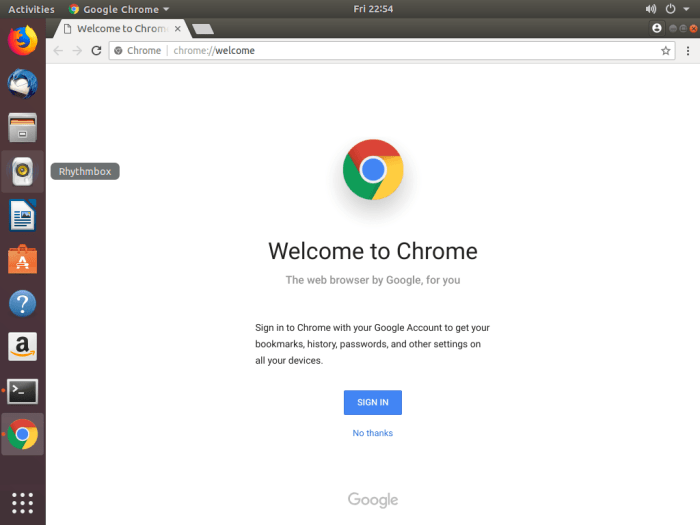700x525 pixels.
Task: Launch Firefox from the dock
Action: point(22,40)
